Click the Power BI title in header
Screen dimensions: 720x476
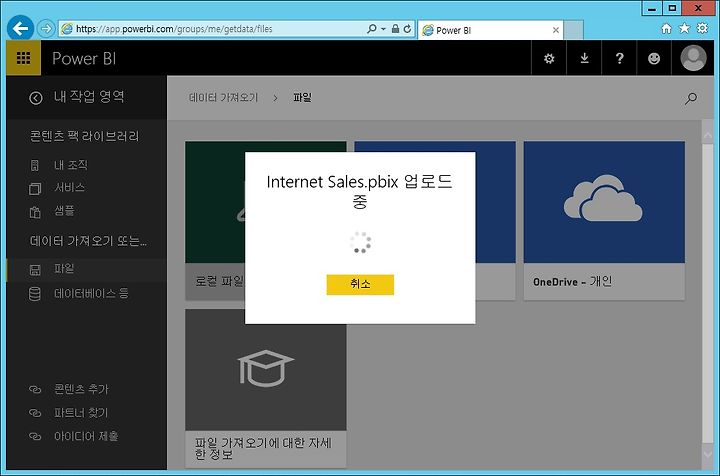click(84, 58)
